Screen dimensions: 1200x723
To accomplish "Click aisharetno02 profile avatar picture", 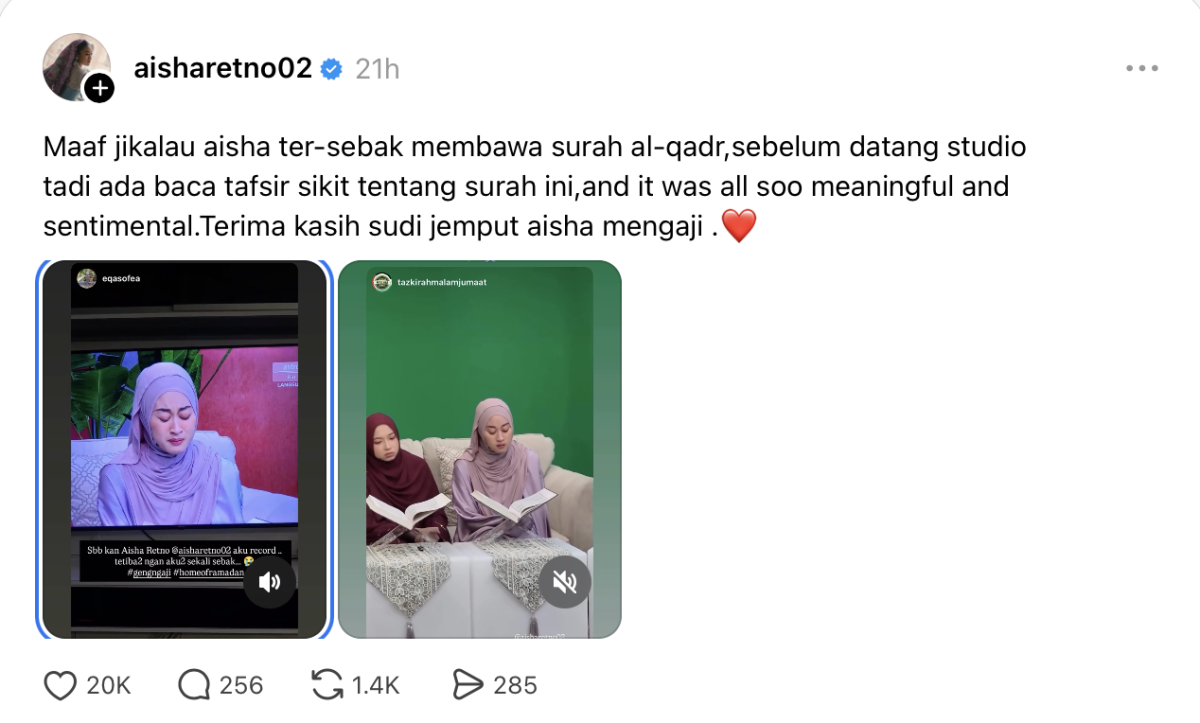I will pyautogui.click(x=76, y=67).
